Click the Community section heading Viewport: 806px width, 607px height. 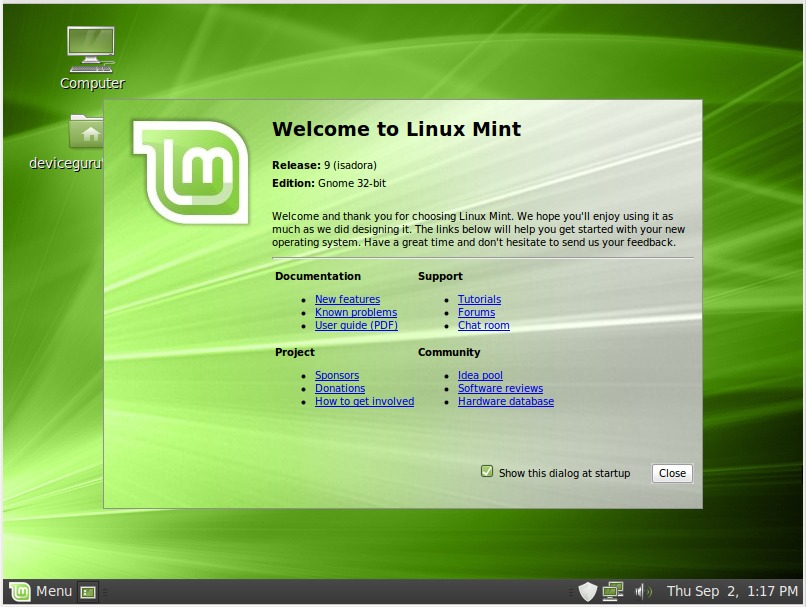click(x=449, y=353)
